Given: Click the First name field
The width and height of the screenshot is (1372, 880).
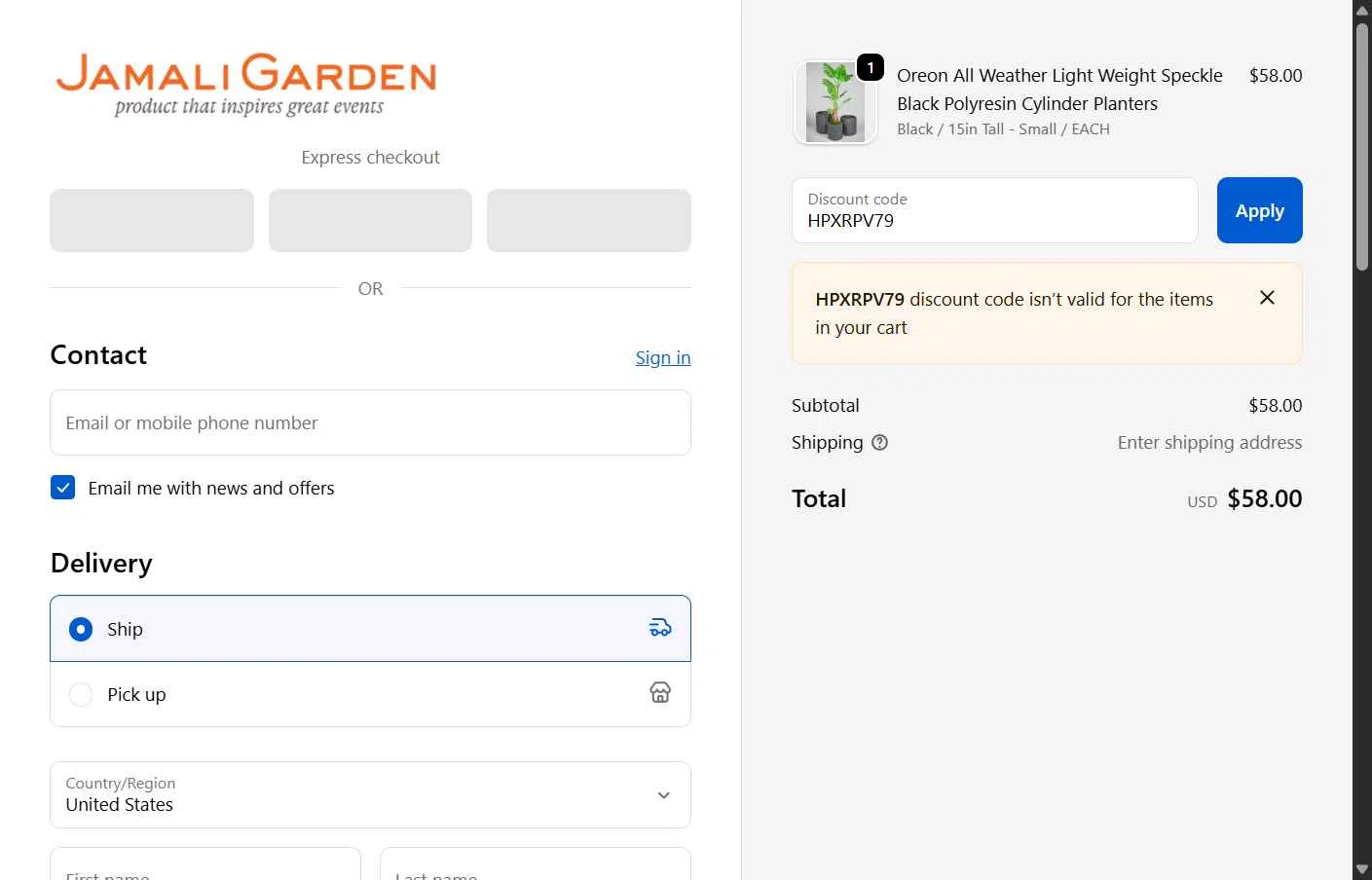Looking at the screenshot, I should coord(205,864).
